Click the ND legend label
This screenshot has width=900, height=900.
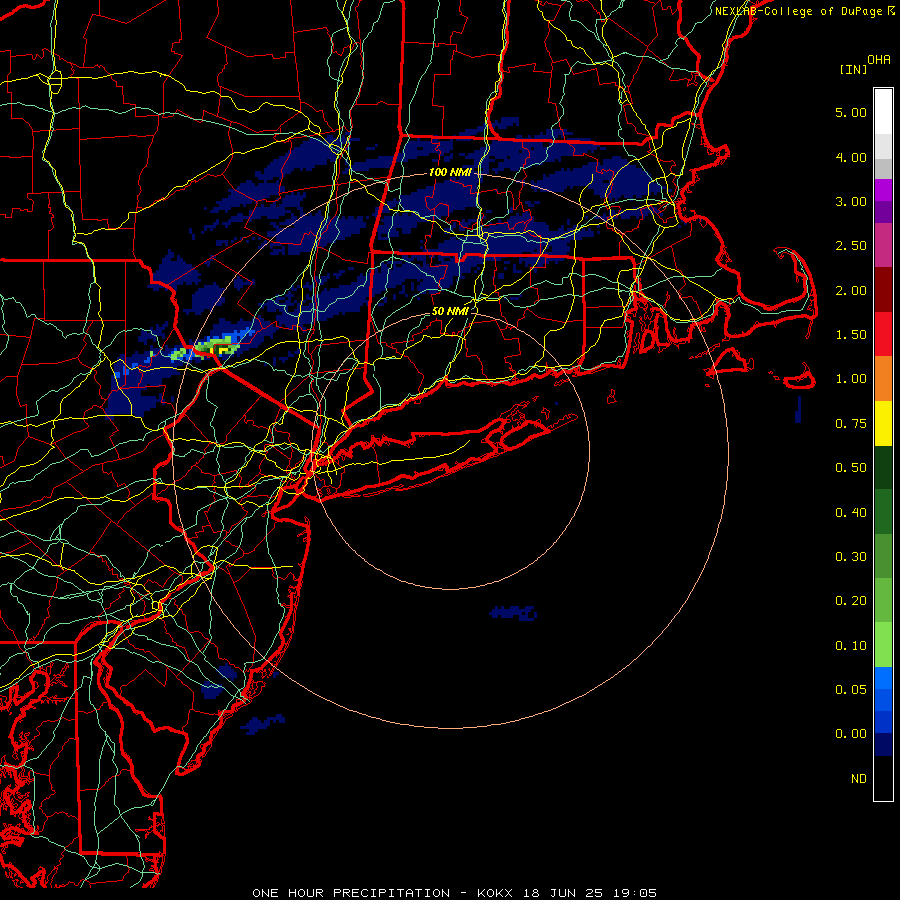pos(859,779)
